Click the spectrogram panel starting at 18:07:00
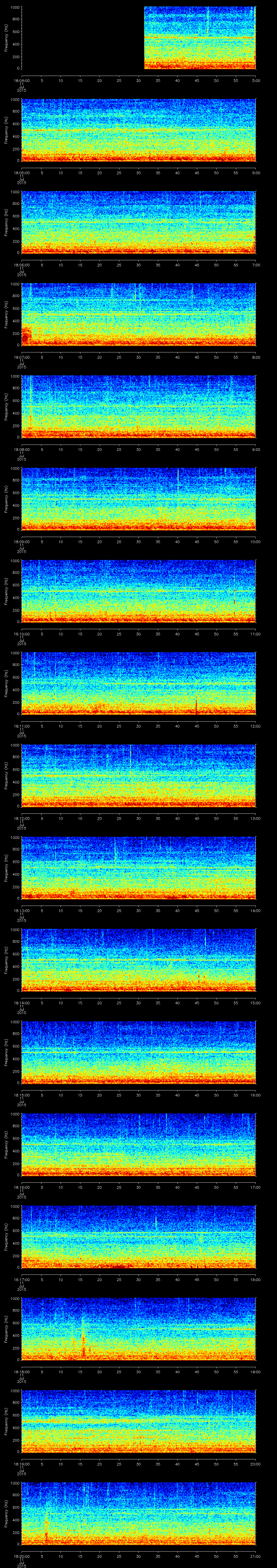Viewport: 277px width, 1568px height. click(139, 315)
